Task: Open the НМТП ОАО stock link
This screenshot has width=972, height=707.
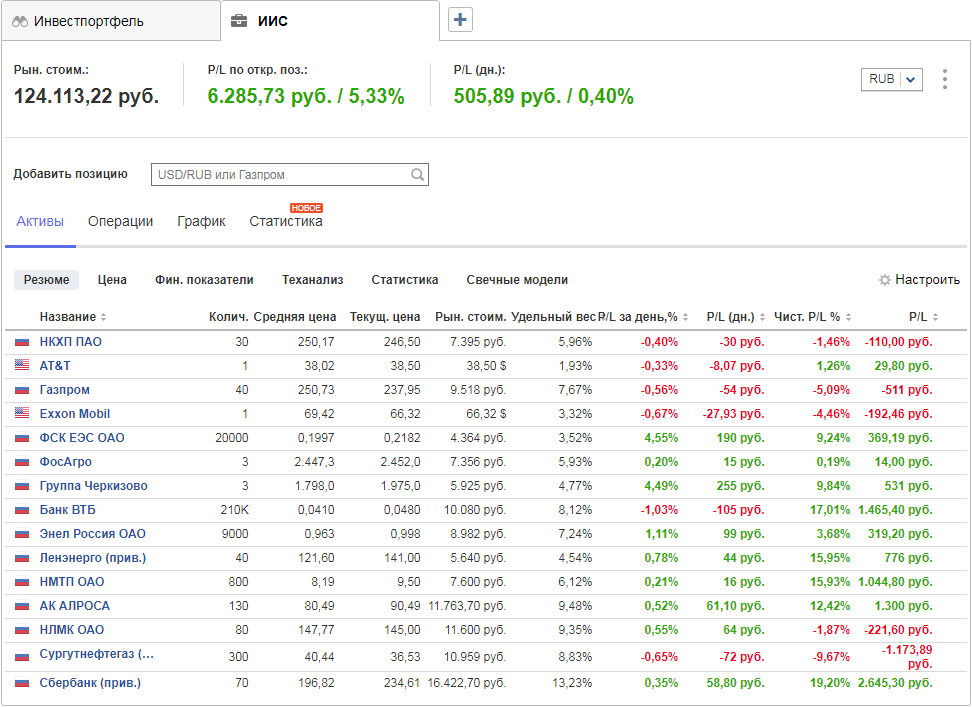Action: 72,582
